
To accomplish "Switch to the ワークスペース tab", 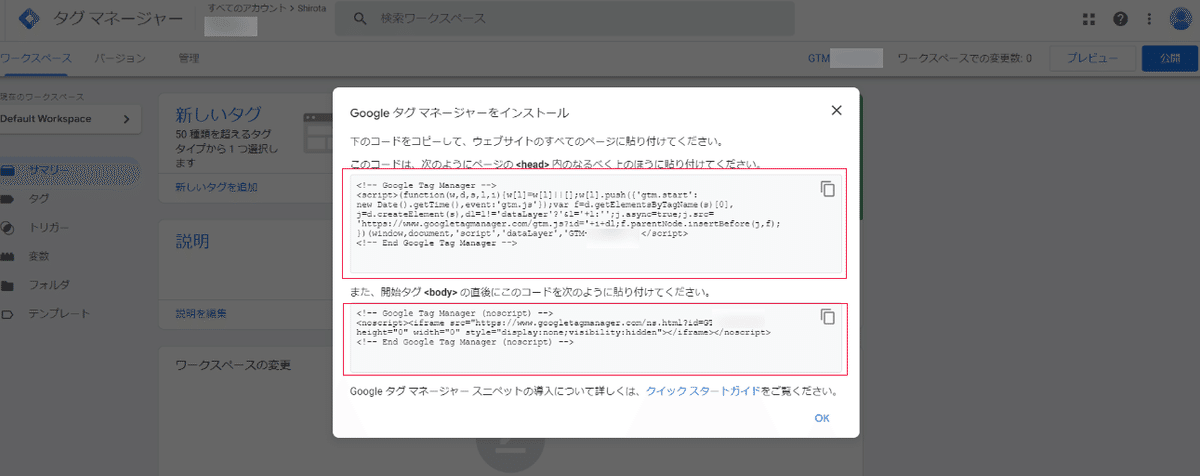I will pyautogui.click(x=36, y=59).
